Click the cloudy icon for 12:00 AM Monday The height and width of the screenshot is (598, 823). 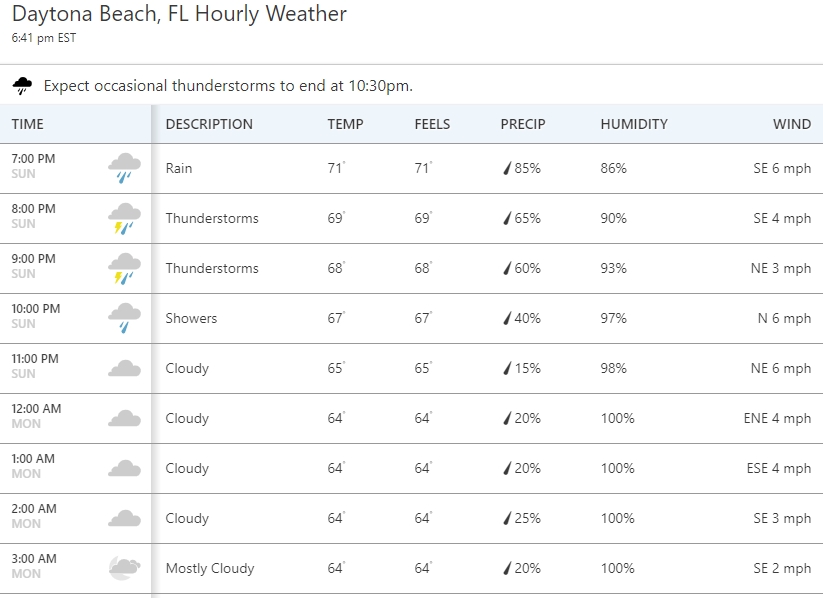124,418
